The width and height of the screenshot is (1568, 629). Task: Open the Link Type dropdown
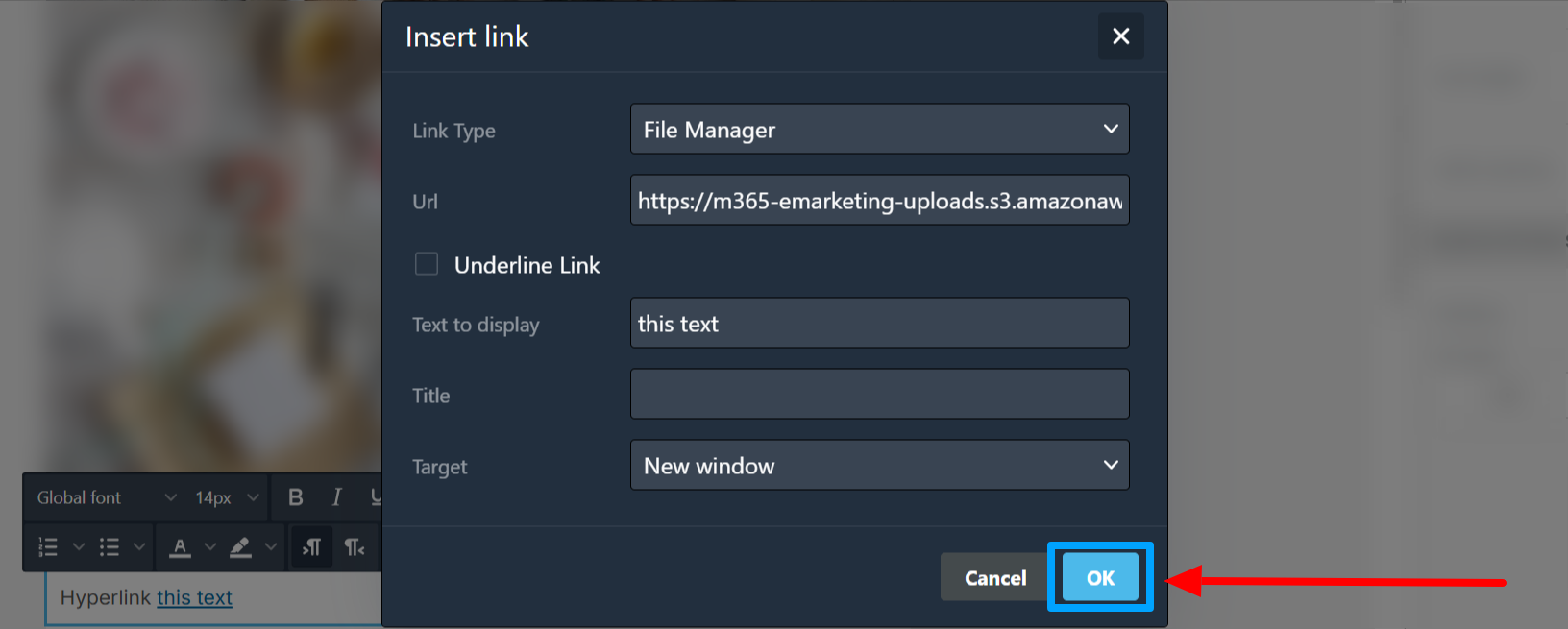(880, 130)
